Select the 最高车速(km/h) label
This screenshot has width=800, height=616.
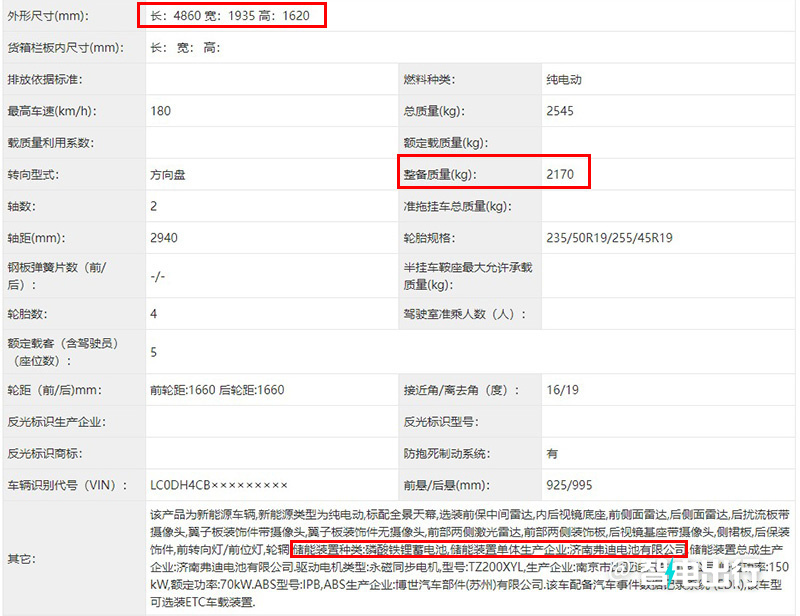(52, 111)
